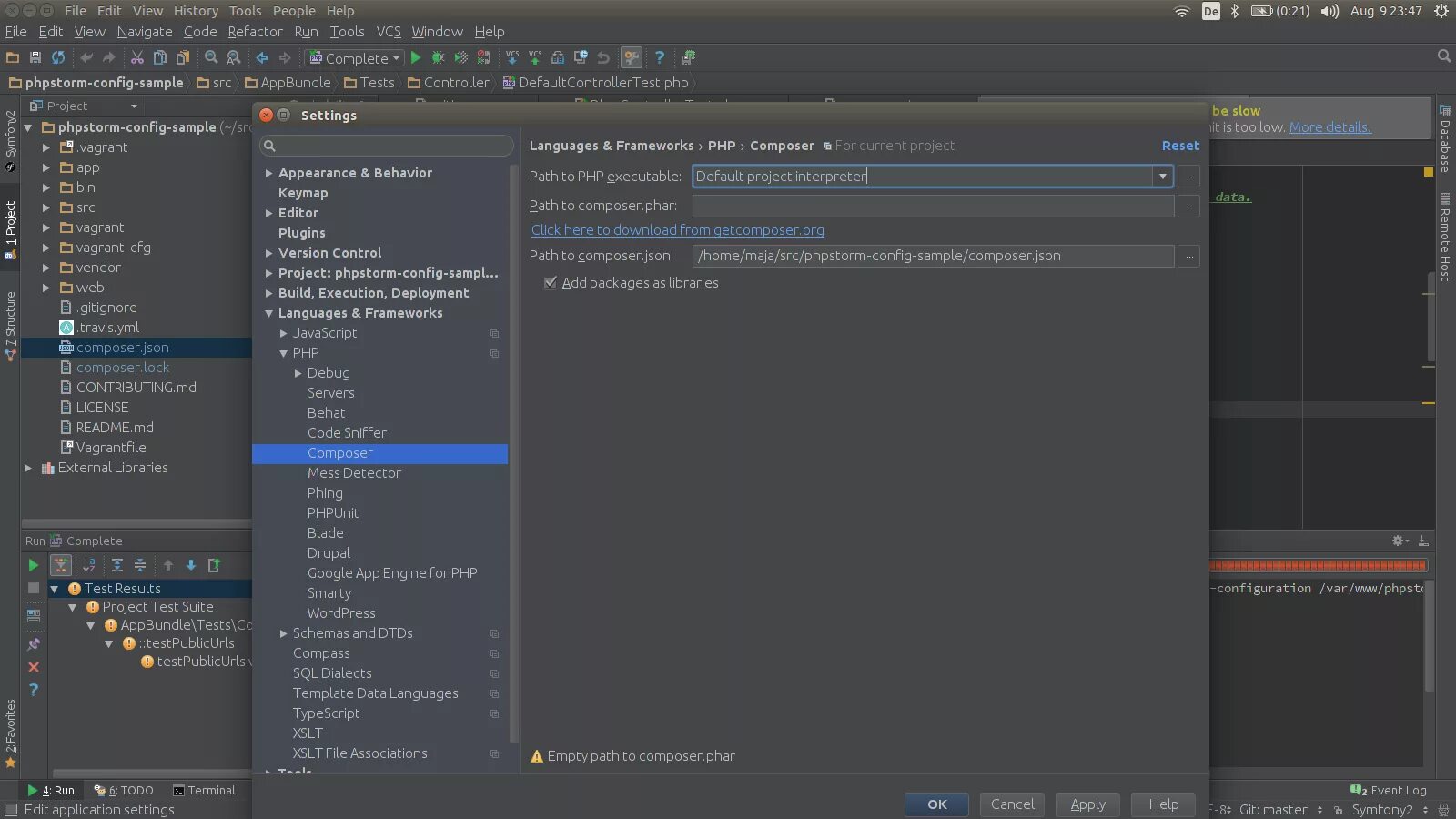Sort test results alphabetically
The image size is (1456, 819).
click(x=89, y=565)
